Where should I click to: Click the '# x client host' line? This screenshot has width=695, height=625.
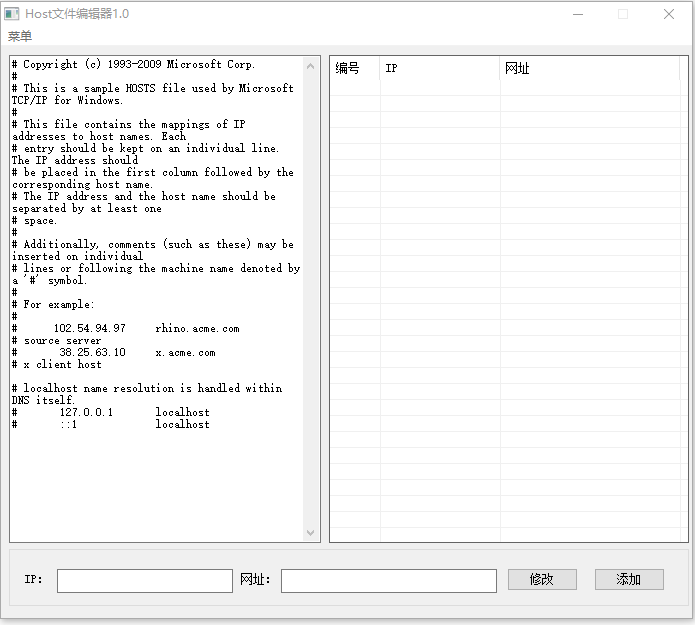56,364
